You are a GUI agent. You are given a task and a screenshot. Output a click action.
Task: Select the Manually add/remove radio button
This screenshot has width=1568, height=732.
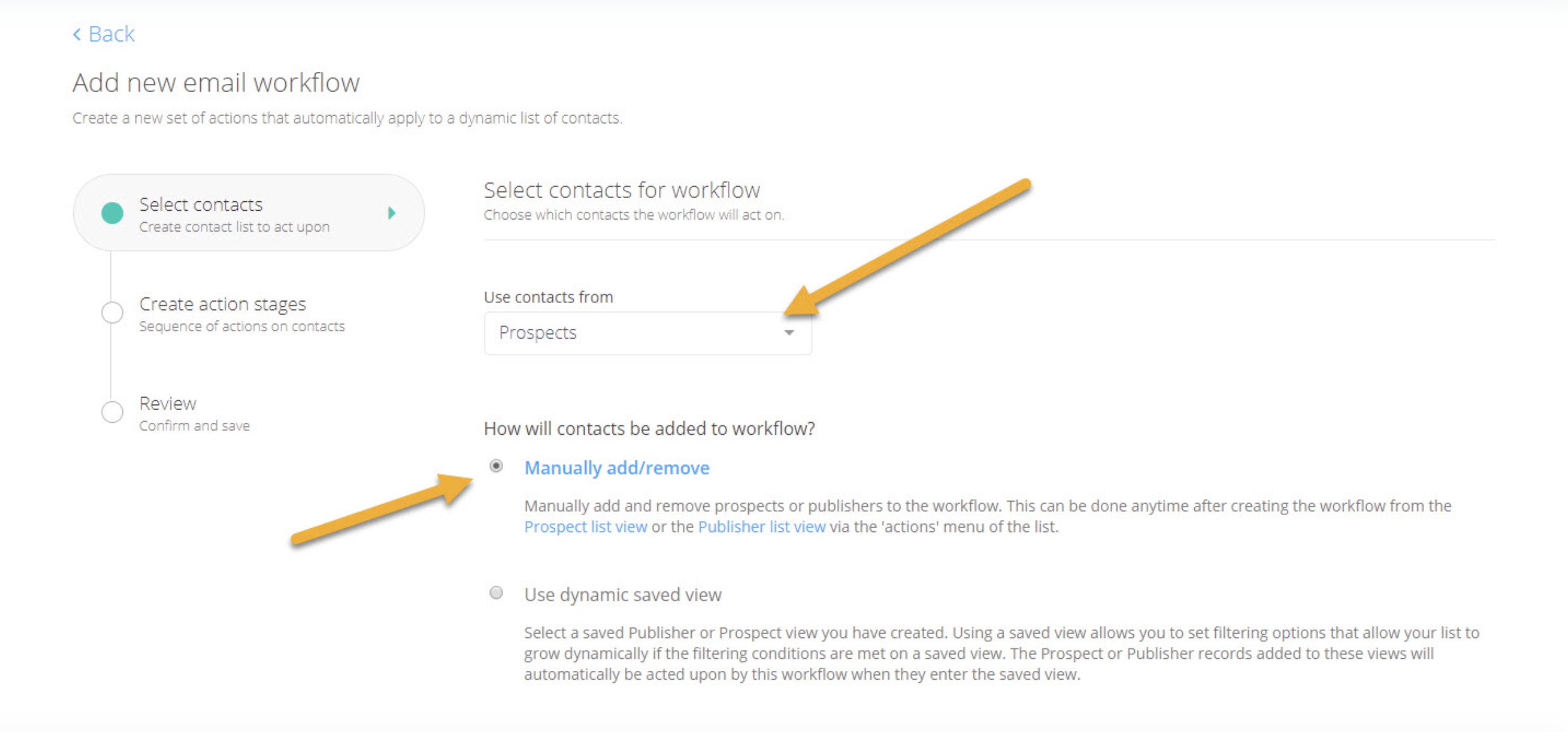tap(496, 466)
